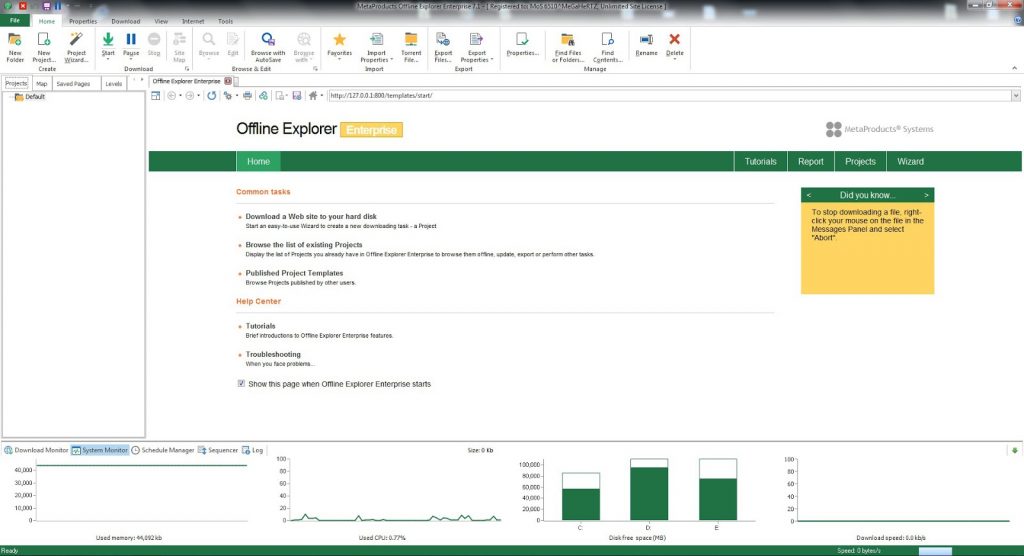Expand the Delete dropdown arrow

click(x=675, y=59)
